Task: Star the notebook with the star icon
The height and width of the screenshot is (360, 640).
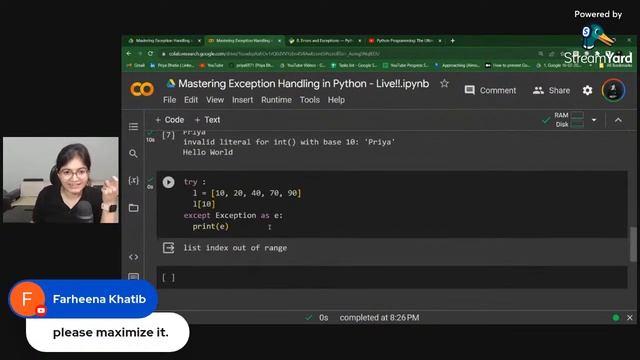Action: point(444,84)
